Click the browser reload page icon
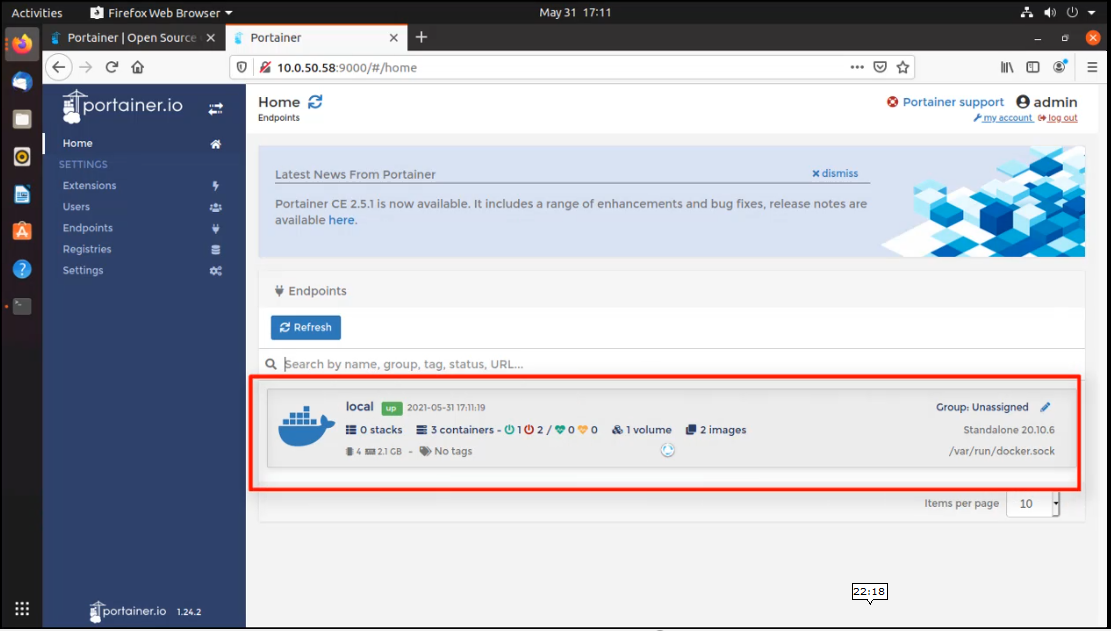1111x631 pixels. coord(112,68)
